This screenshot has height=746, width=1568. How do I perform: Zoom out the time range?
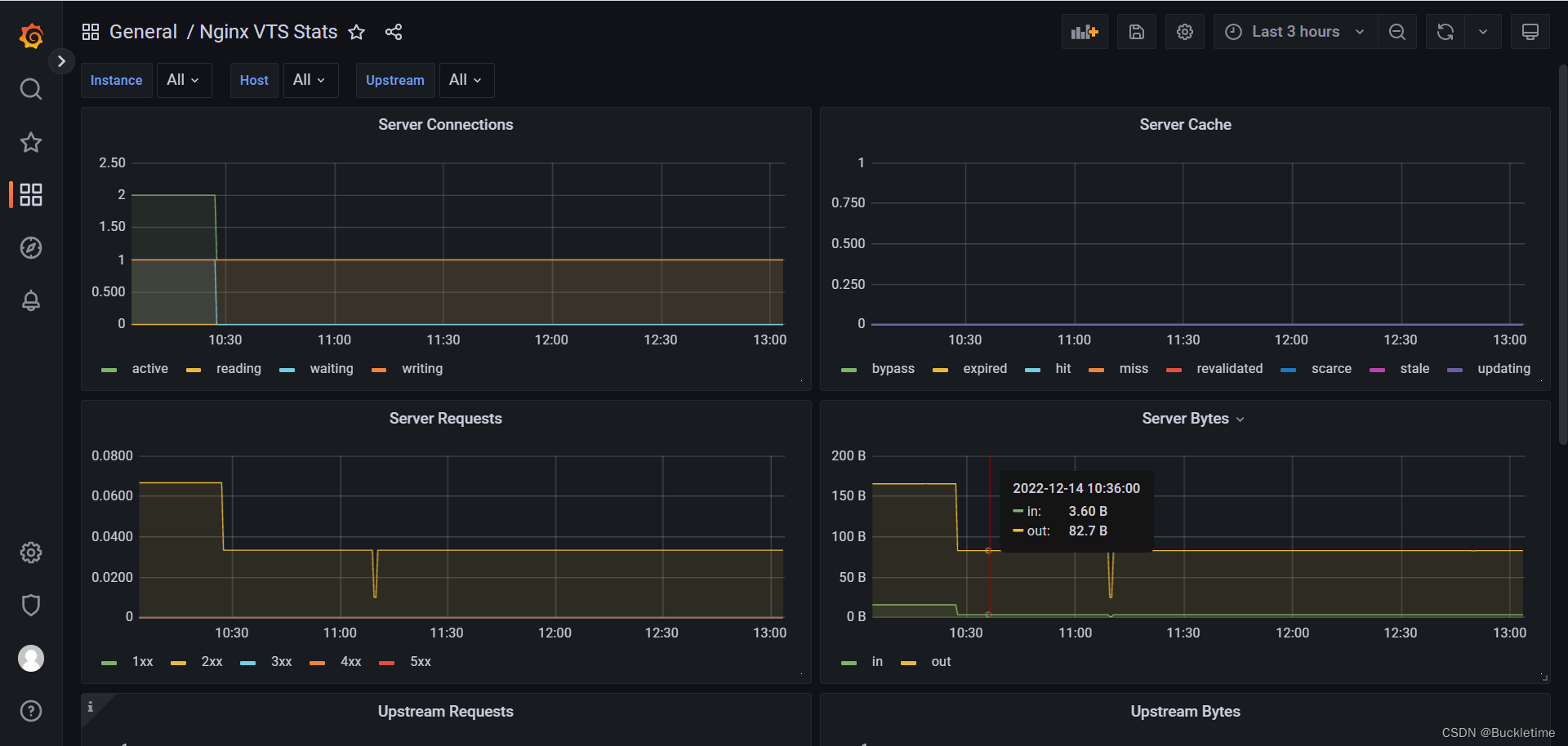(1397, 32)
